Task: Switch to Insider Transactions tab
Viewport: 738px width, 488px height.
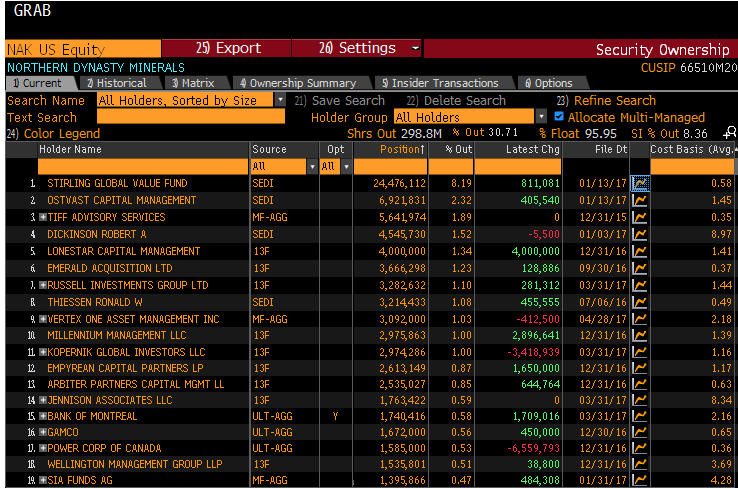Action: [x=444, y=83]
